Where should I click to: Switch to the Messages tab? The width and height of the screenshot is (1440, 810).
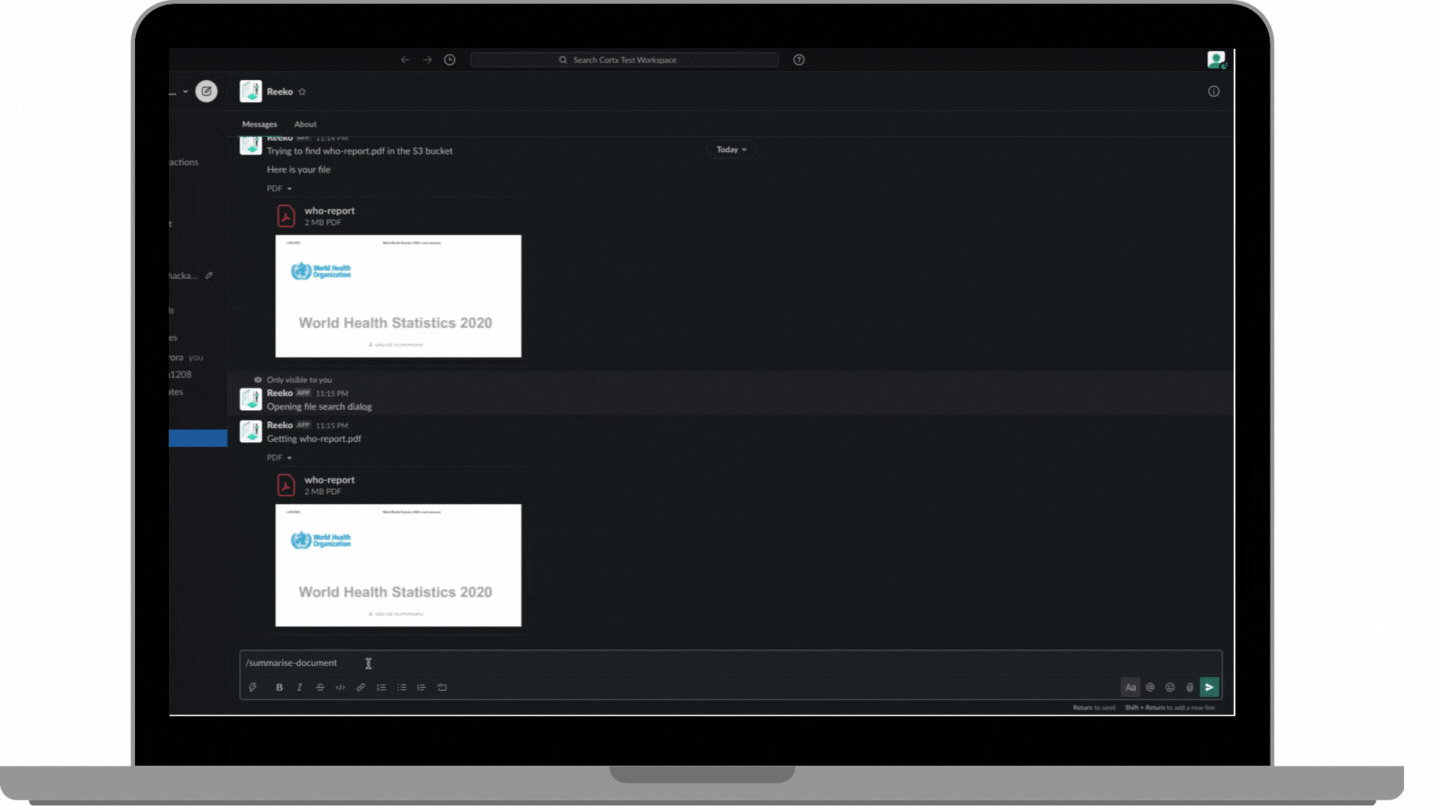(260, 125)
